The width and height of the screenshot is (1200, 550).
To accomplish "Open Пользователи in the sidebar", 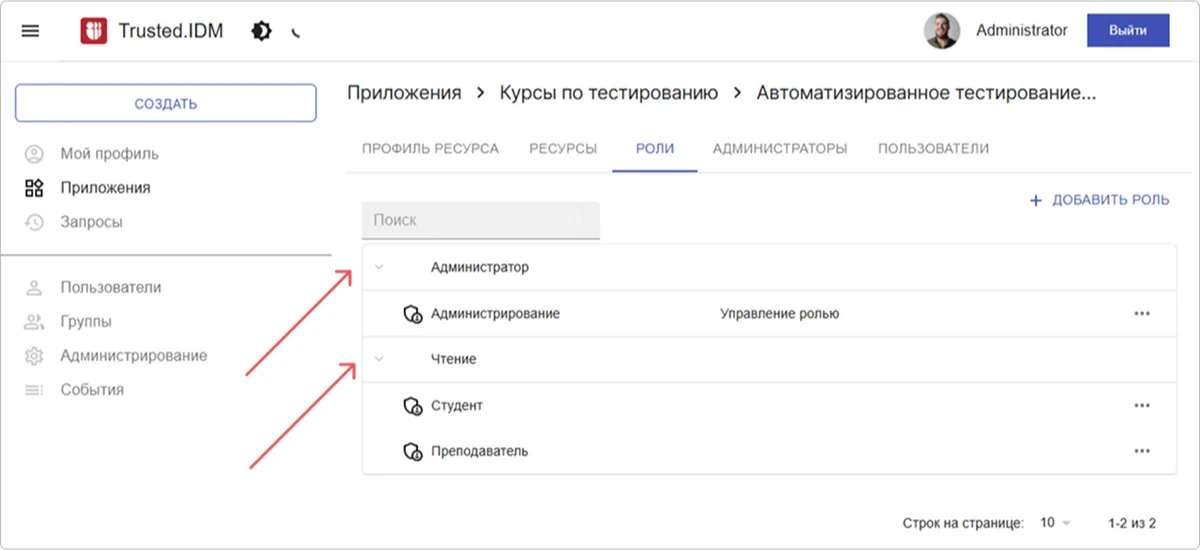I will point(110,288).
